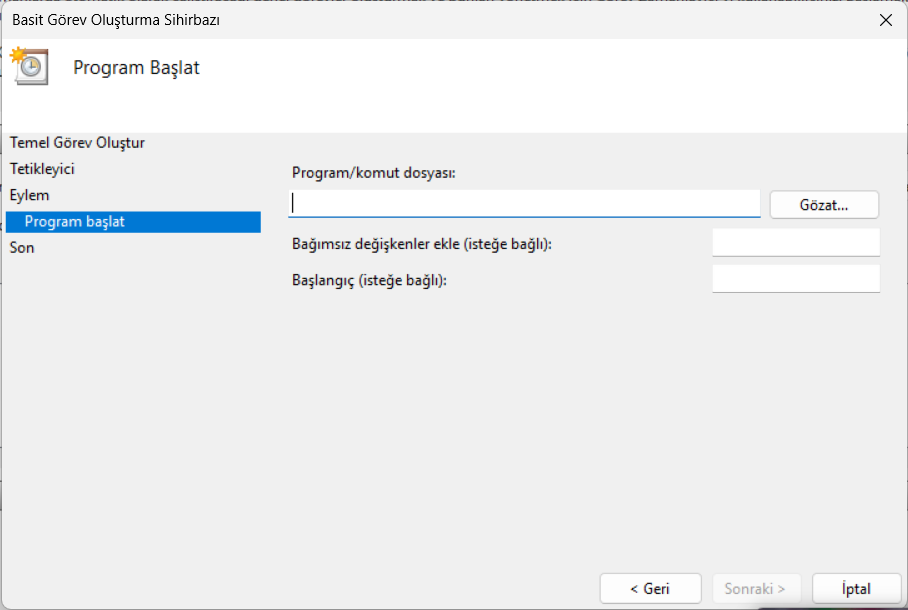Go back with the < Geri button

[x=650, y=589]
